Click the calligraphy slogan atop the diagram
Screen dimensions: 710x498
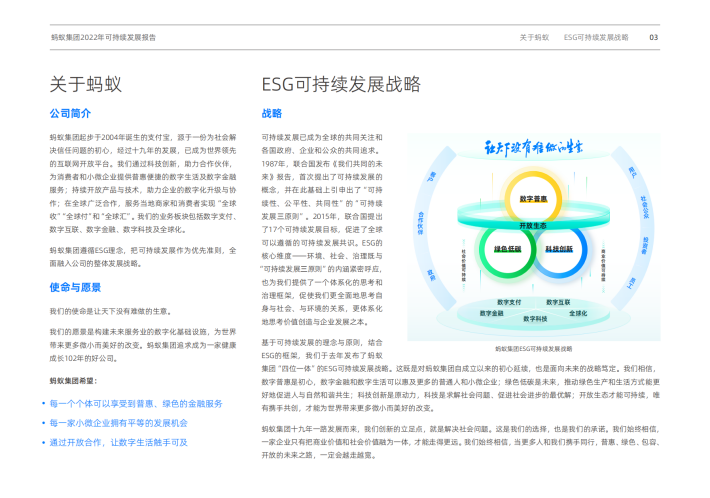click(533, 148)
